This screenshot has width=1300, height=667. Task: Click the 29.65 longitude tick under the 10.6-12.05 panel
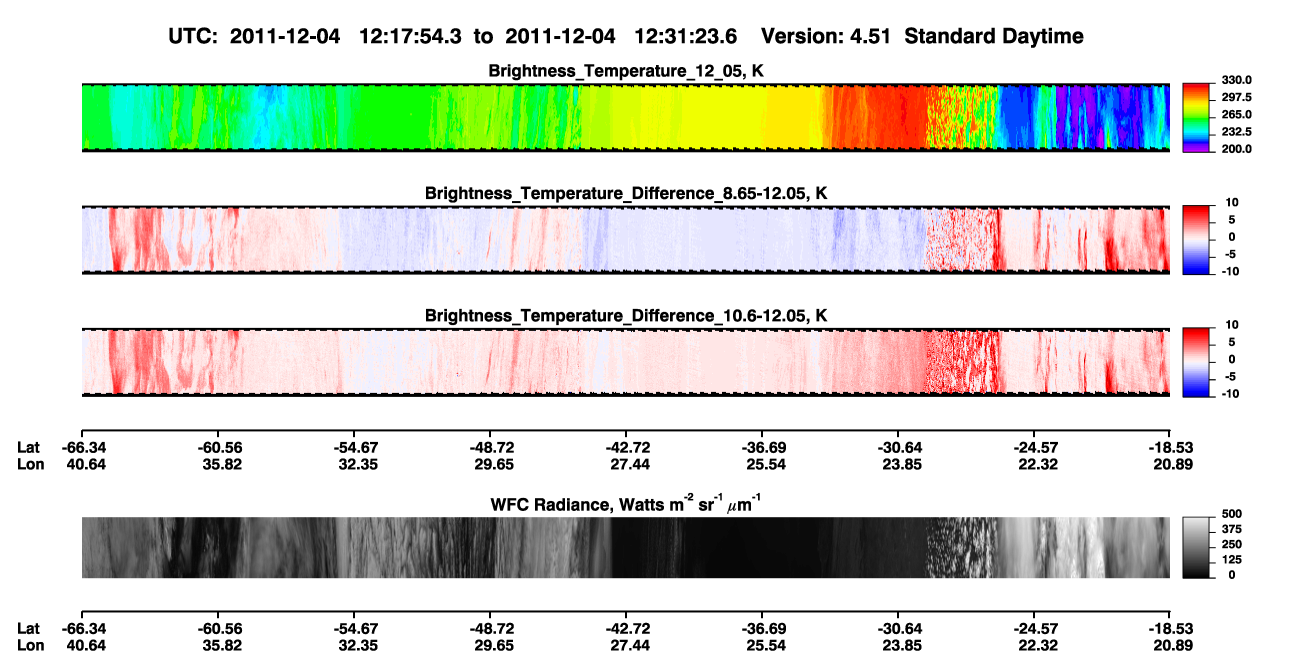[492, 463]
